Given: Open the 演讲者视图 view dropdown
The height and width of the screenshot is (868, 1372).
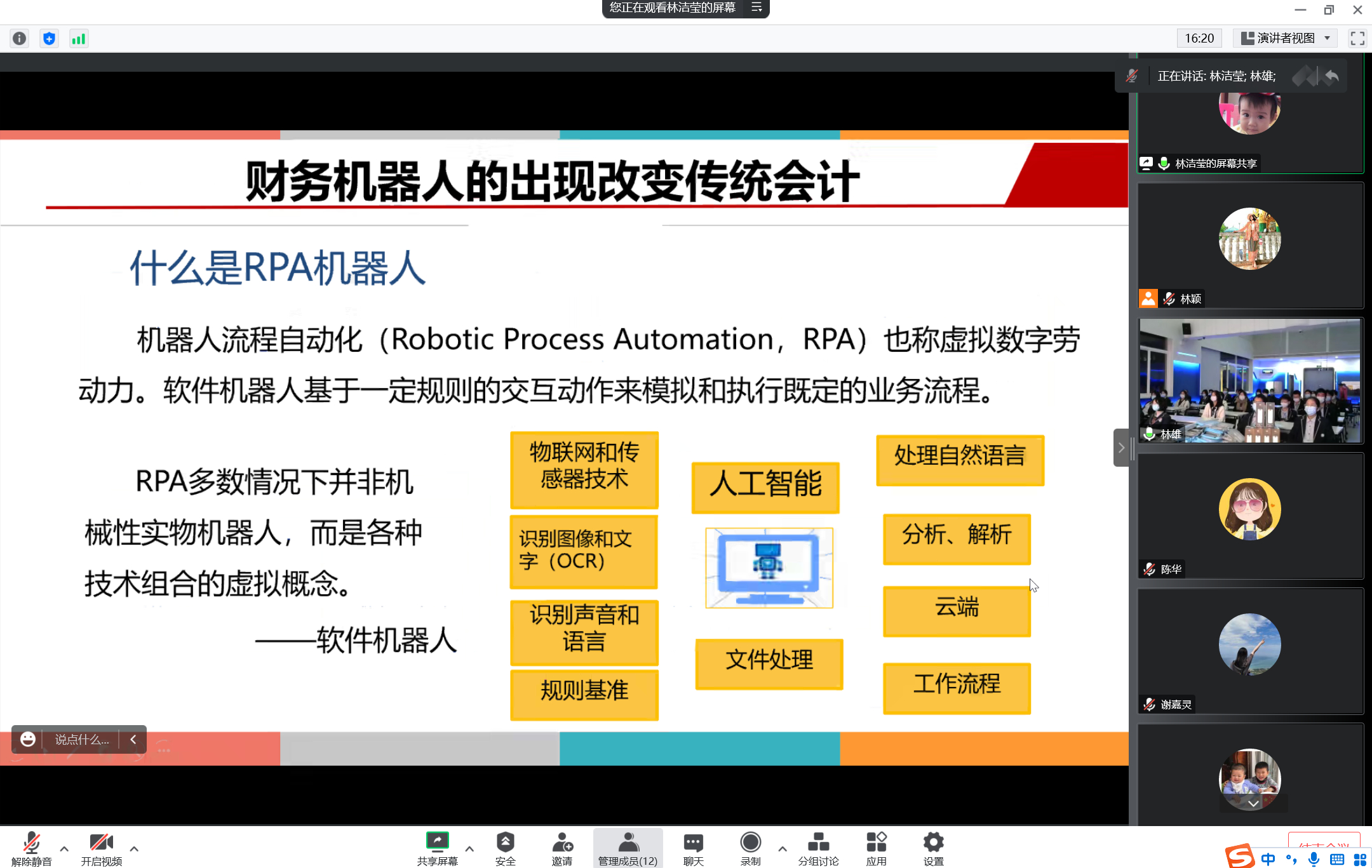Looking at the screenshot, I should pyautogui.click(x=1285, y=39).
